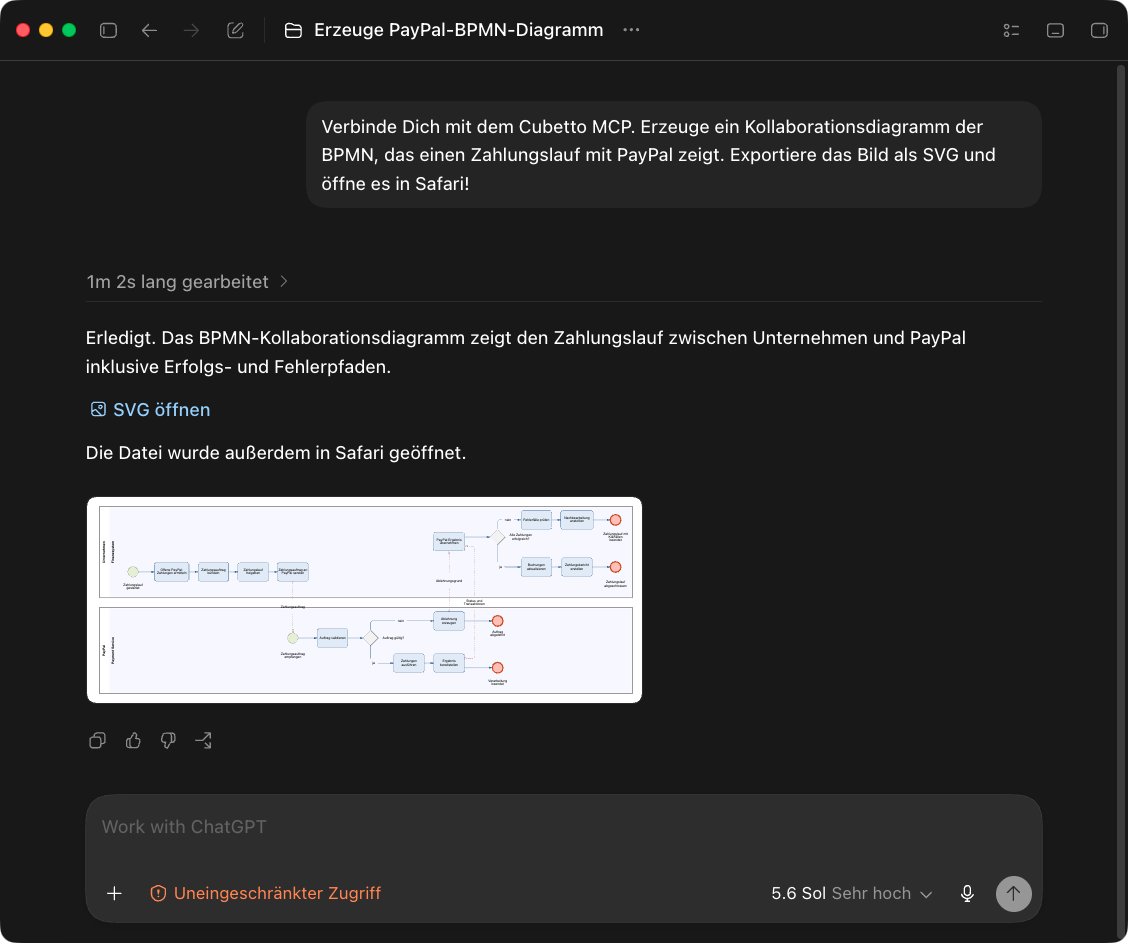Send message with the up-arrow button
This screenshot has height=943, width=1128.
[1014, 893]
